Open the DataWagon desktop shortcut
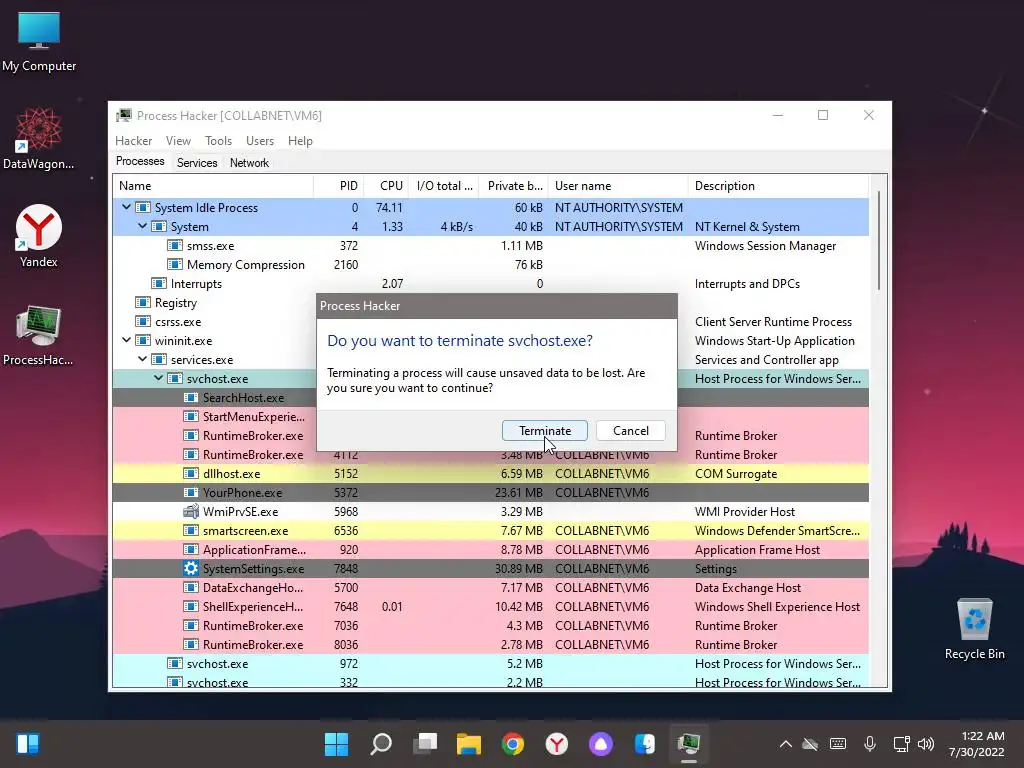This screenshot has height=768, width=1024. 39,139
